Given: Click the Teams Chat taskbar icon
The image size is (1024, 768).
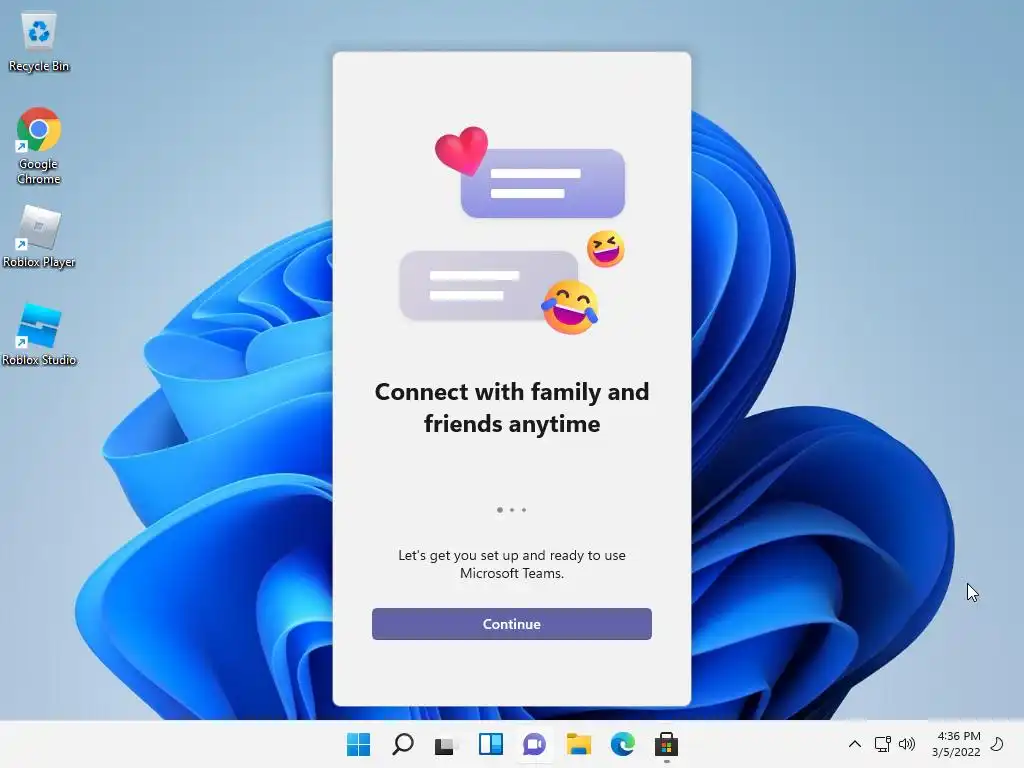Looking at the screenshot, I should 534,744.
